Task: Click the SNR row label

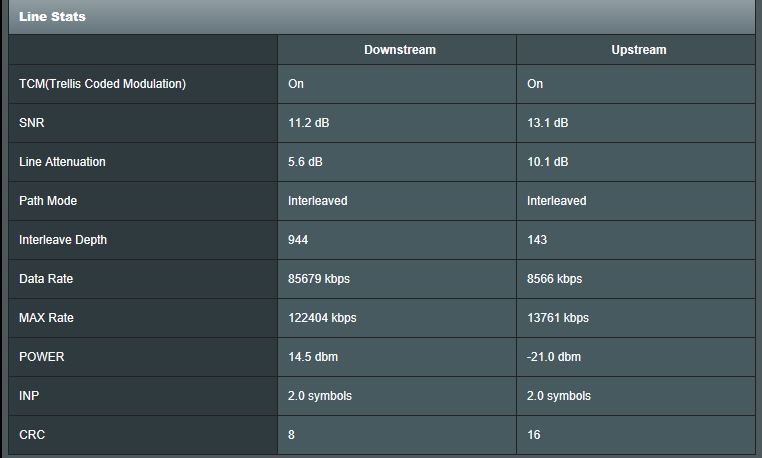Action: click(x=32, y=123)
